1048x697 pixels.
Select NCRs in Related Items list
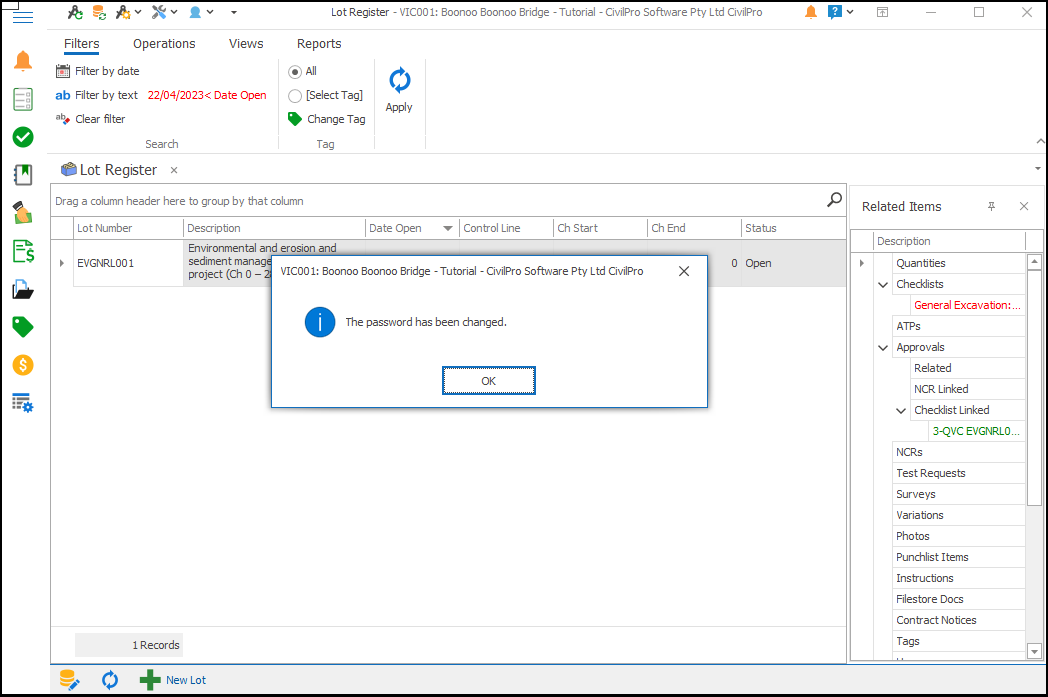tap(909, 452)
